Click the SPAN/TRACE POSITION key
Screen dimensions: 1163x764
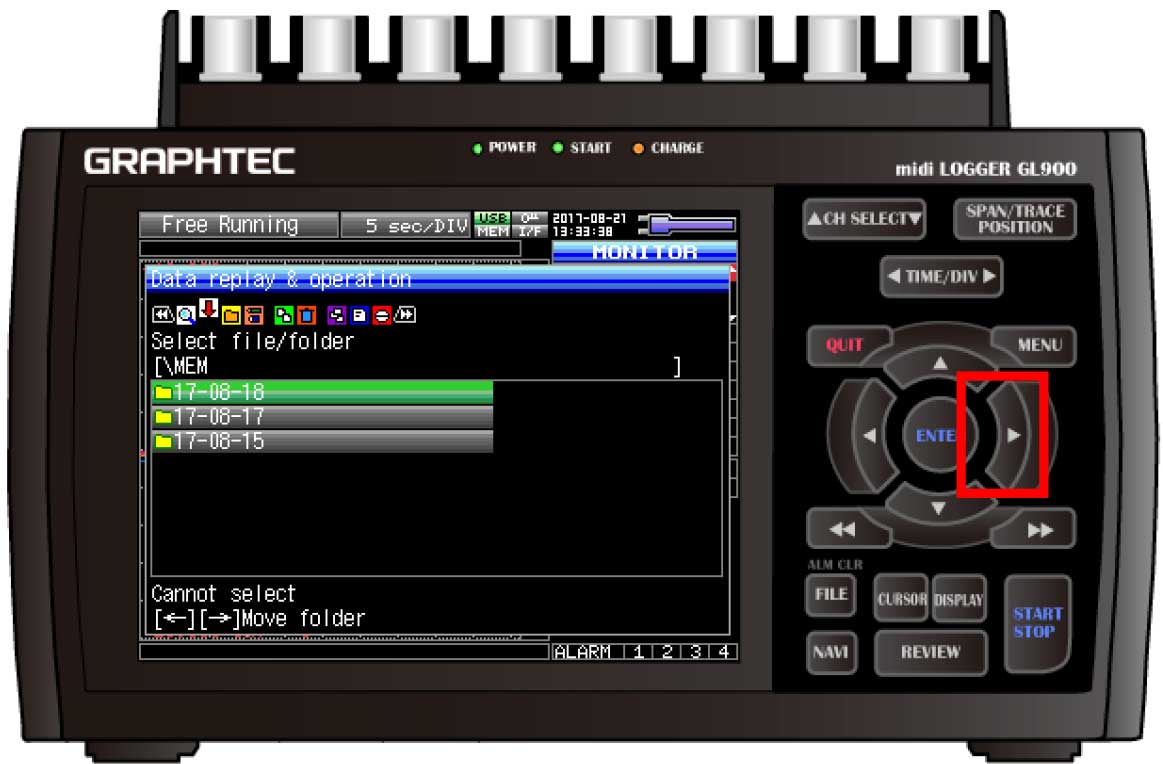(1015, 219)
